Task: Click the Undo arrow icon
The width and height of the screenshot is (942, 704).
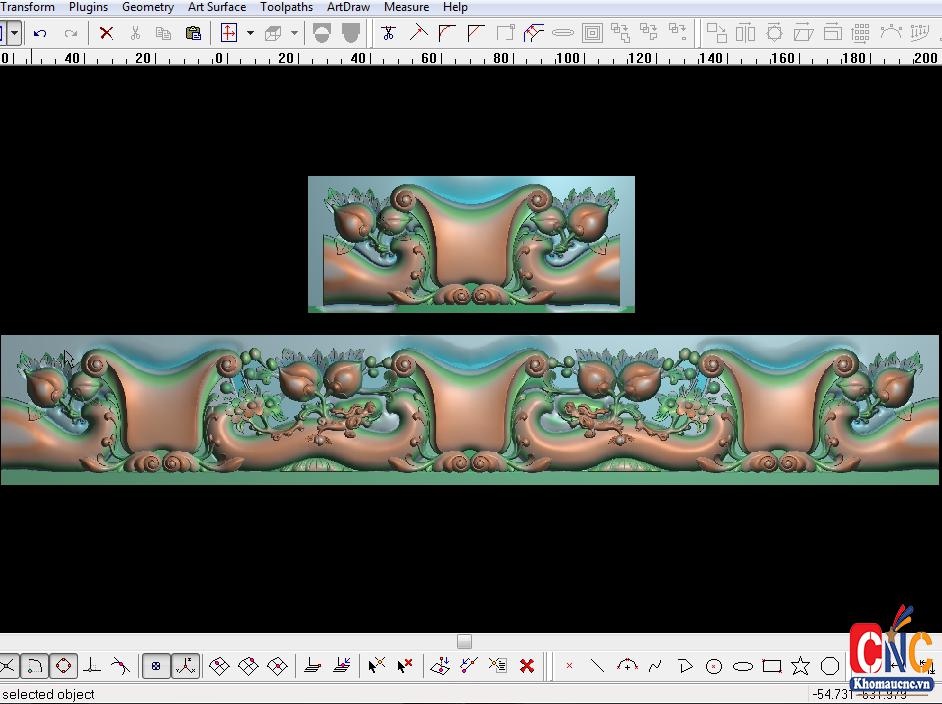Action: click(40, 33)
